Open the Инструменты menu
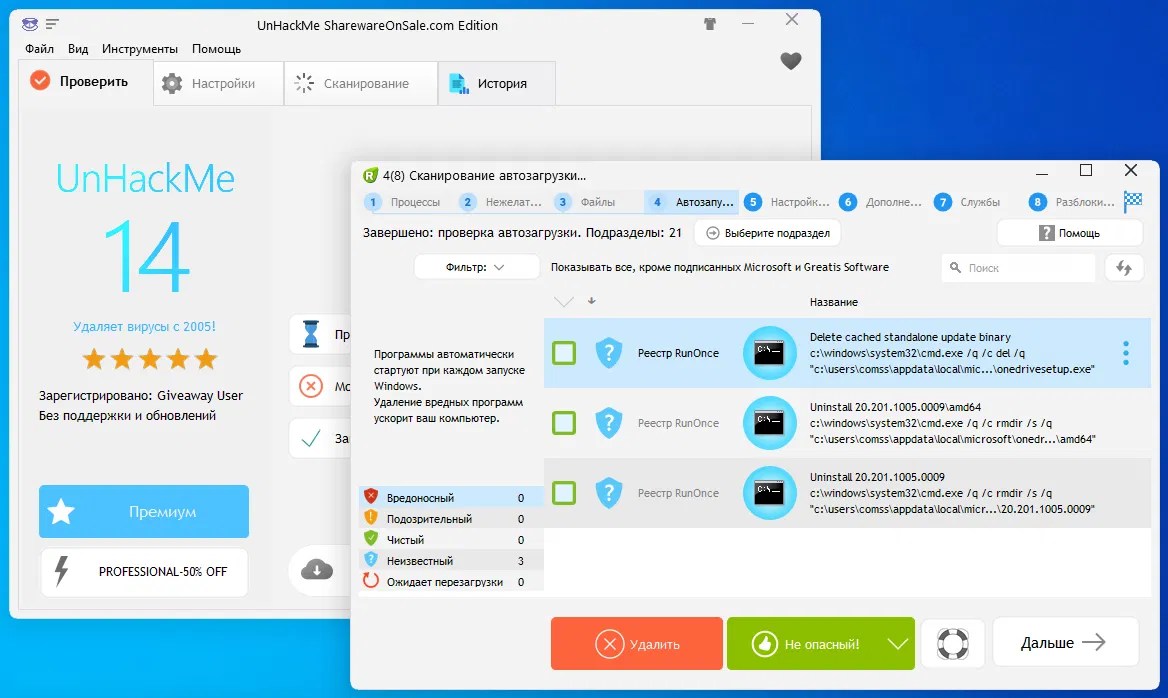1168x698 pixels. 139,48
